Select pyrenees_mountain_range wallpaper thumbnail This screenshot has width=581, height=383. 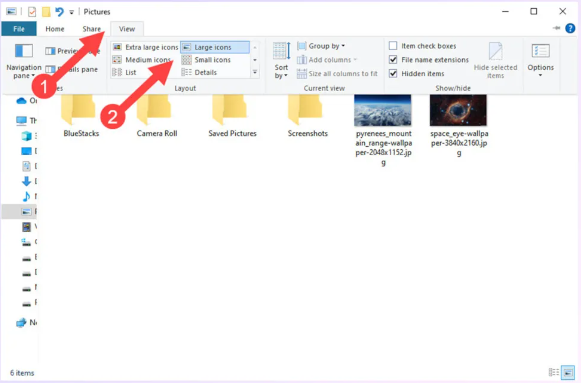pyautogui.click(x=383, y=110)
